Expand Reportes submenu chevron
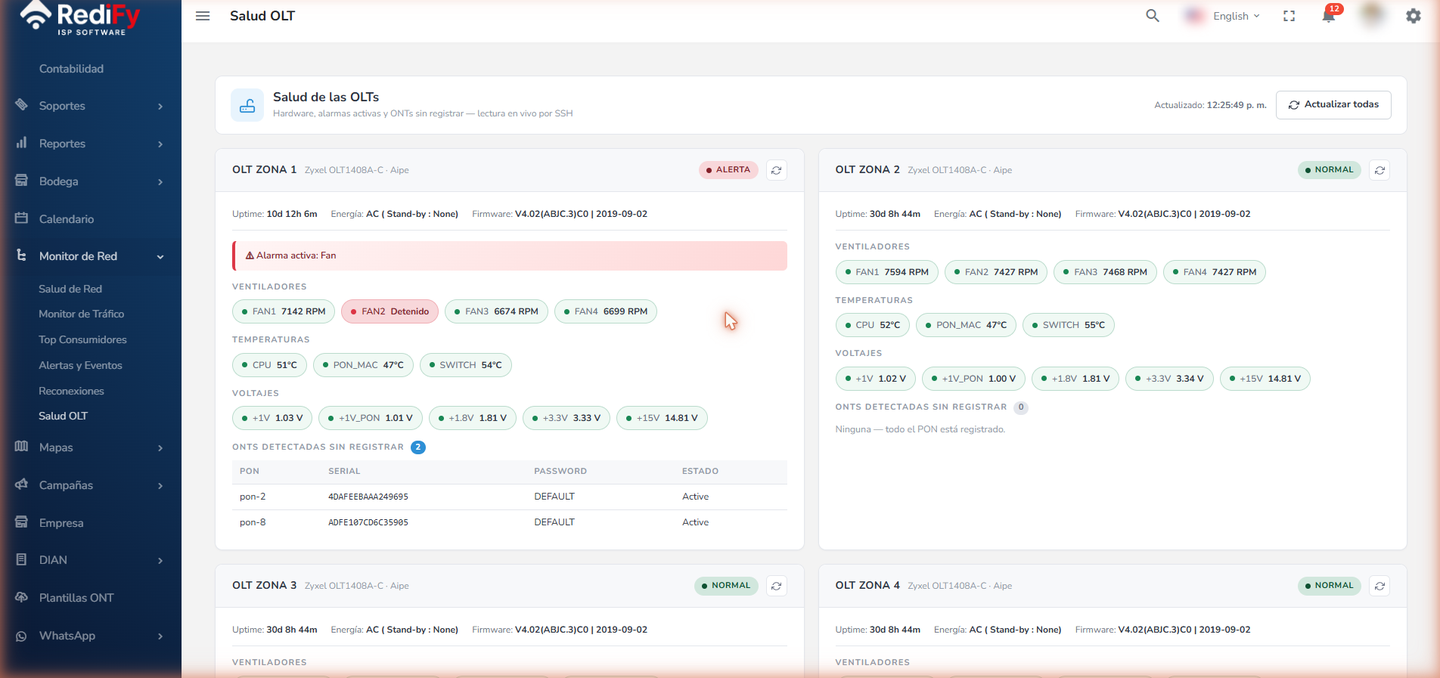 click(x=160, y=144)
